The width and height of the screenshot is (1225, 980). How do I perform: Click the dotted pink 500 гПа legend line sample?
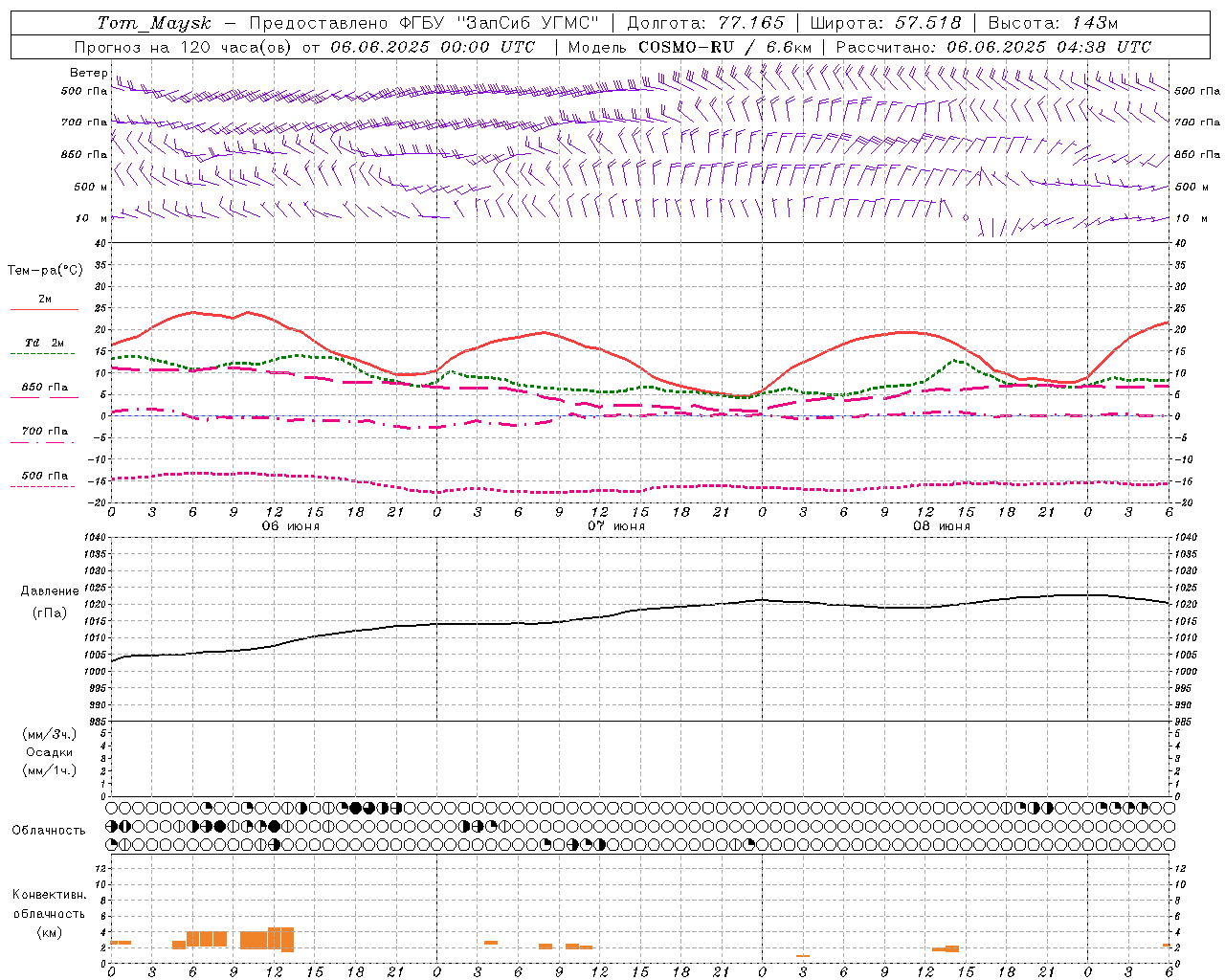pos(44,486)
